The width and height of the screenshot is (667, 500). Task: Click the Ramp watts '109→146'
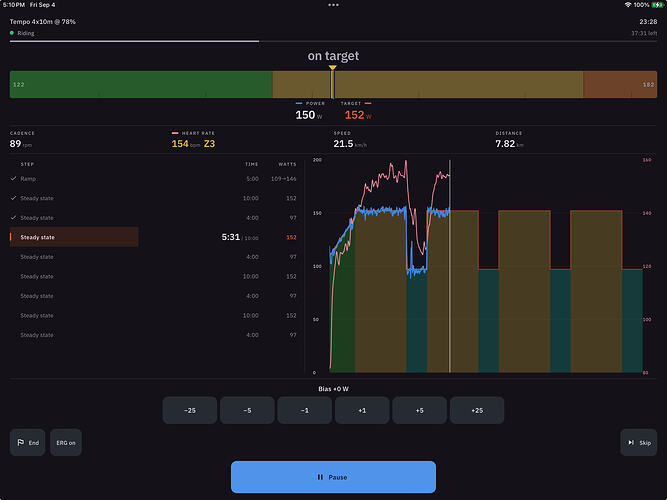(283, 179)
